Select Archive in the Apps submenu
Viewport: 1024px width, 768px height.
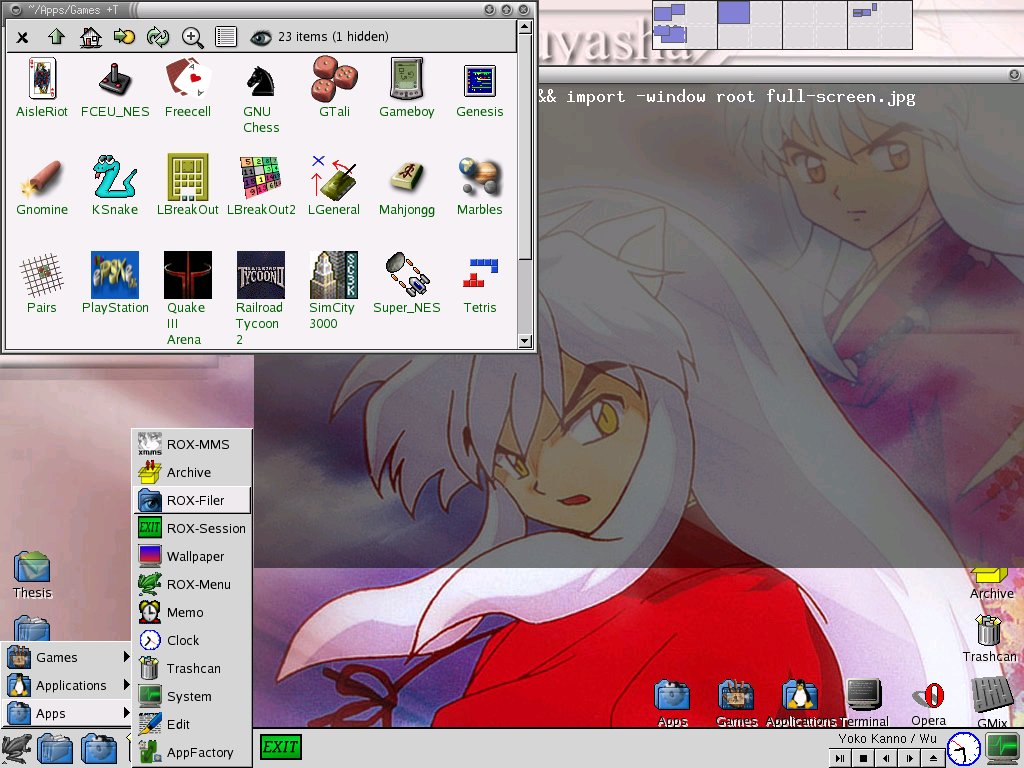192,472
